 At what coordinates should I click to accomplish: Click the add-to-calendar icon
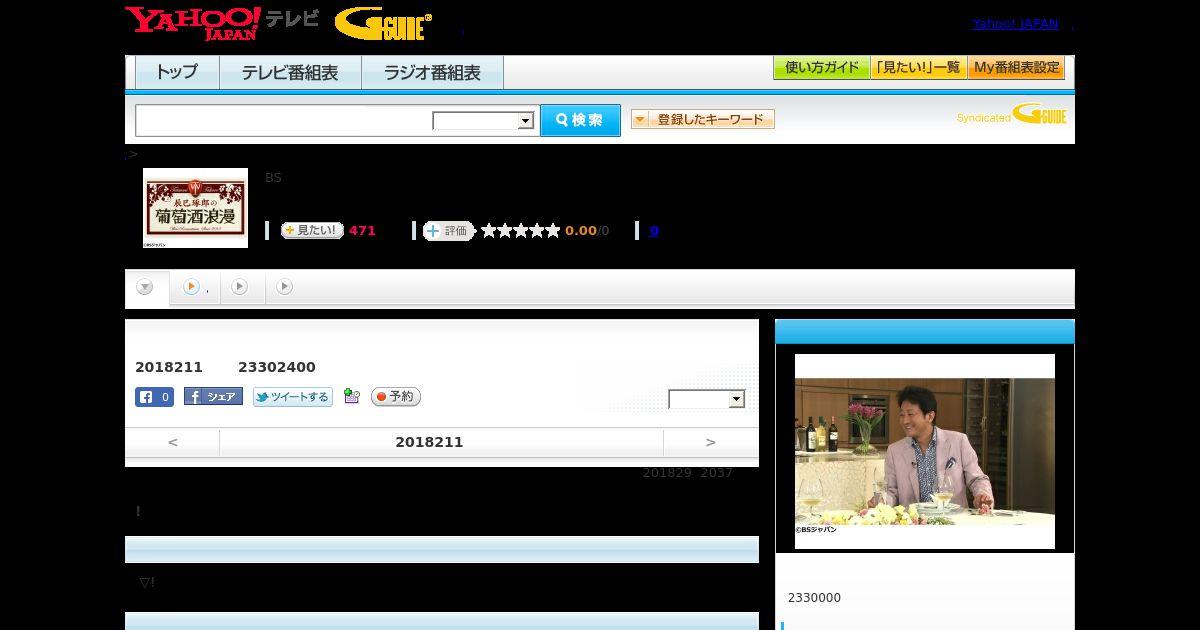(351, 396)
